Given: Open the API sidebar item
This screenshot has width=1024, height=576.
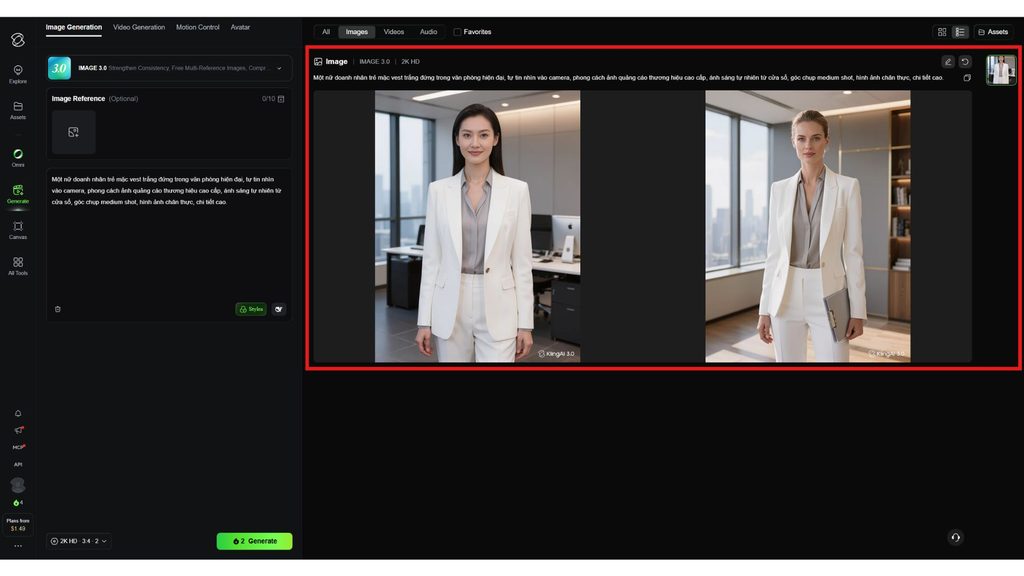Looking at the screenshot, I should coord(18,464).
